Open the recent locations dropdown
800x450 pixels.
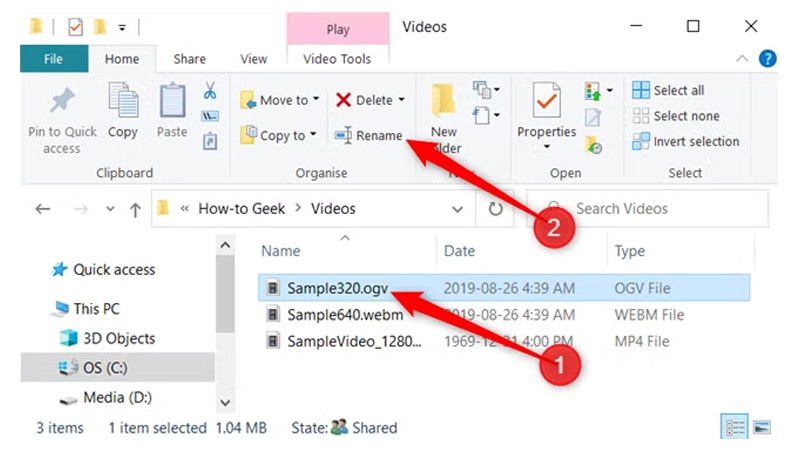[x=110, y=209]
